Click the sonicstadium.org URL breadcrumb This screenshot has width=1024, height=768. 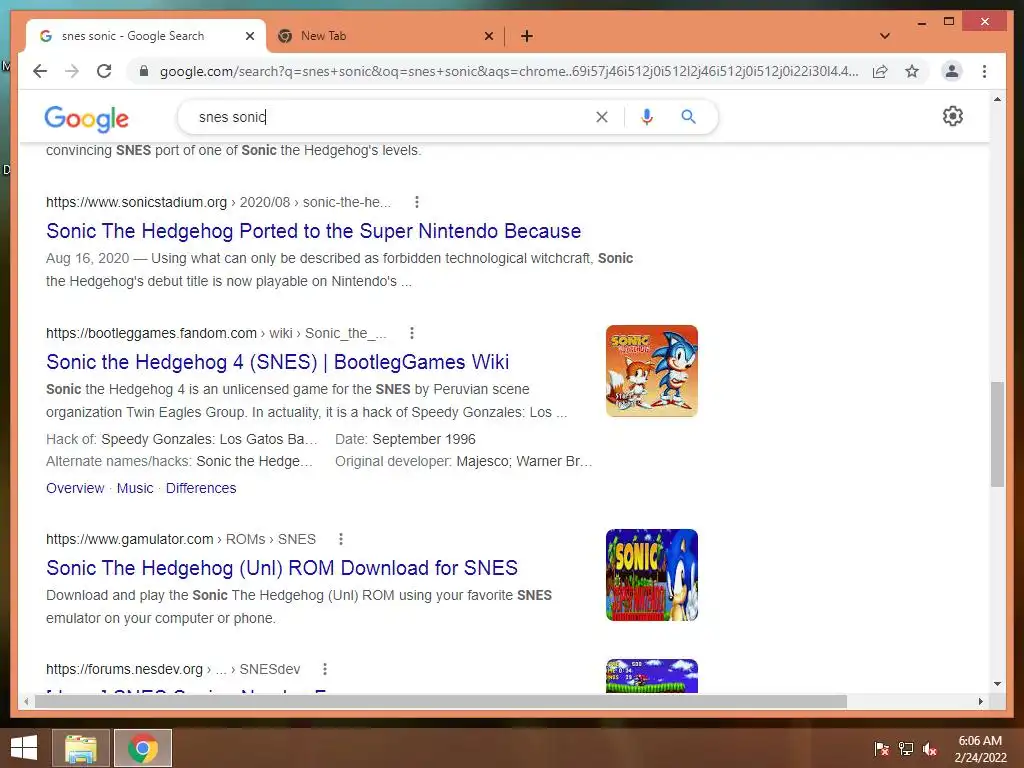218,202
